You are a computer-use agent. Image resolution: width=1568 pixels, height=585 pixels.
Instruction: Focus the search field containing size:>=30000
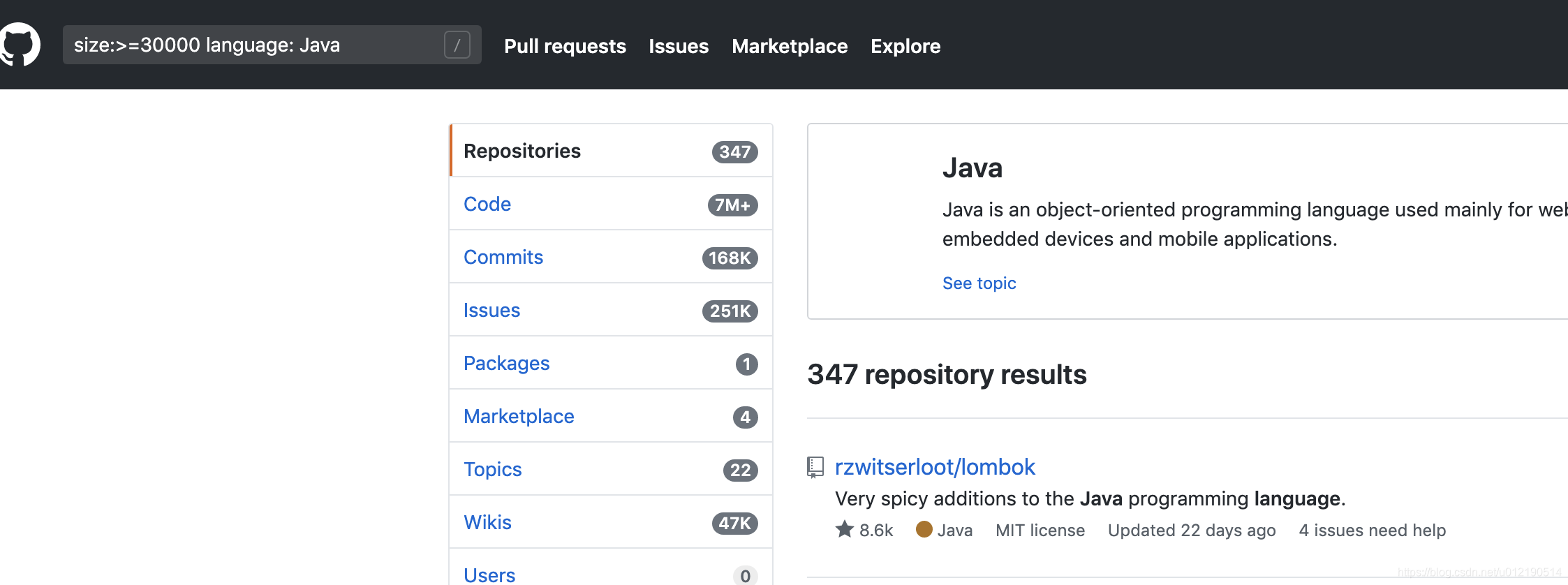pos(272,45)
